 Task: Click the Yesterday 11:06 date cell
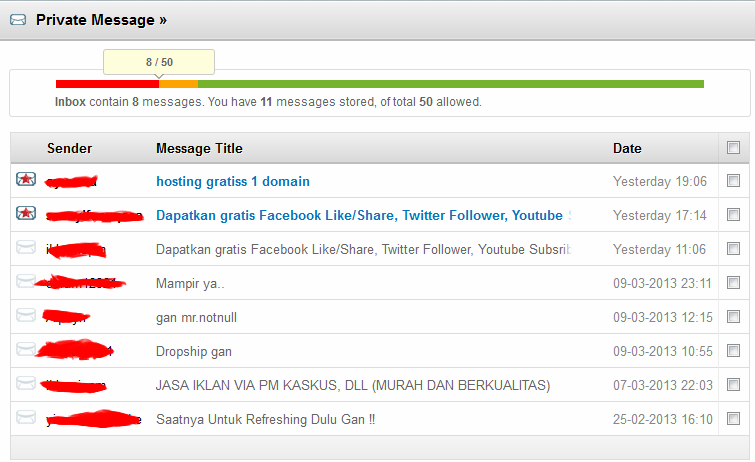659,250
